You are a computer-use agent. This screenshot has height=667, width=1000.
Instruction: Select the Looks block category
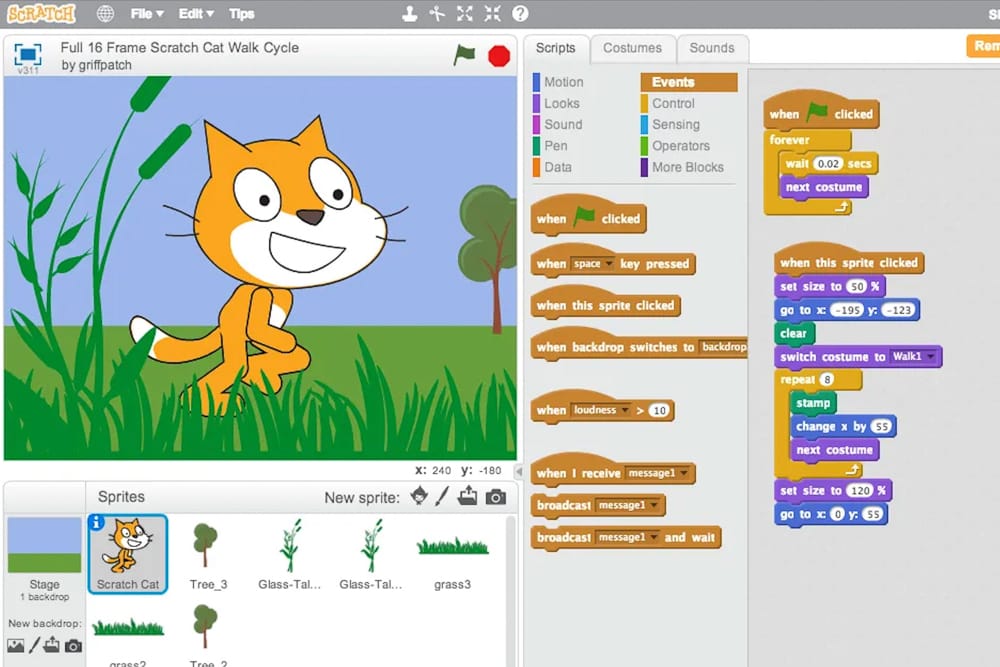click(561, 103)
